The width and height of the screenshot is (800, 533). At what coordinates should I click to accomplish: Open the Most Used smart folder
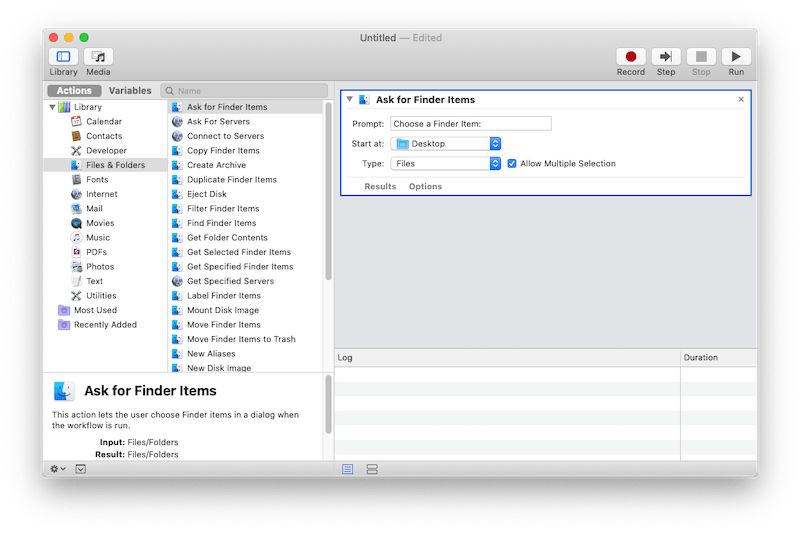tap(95, 310)
